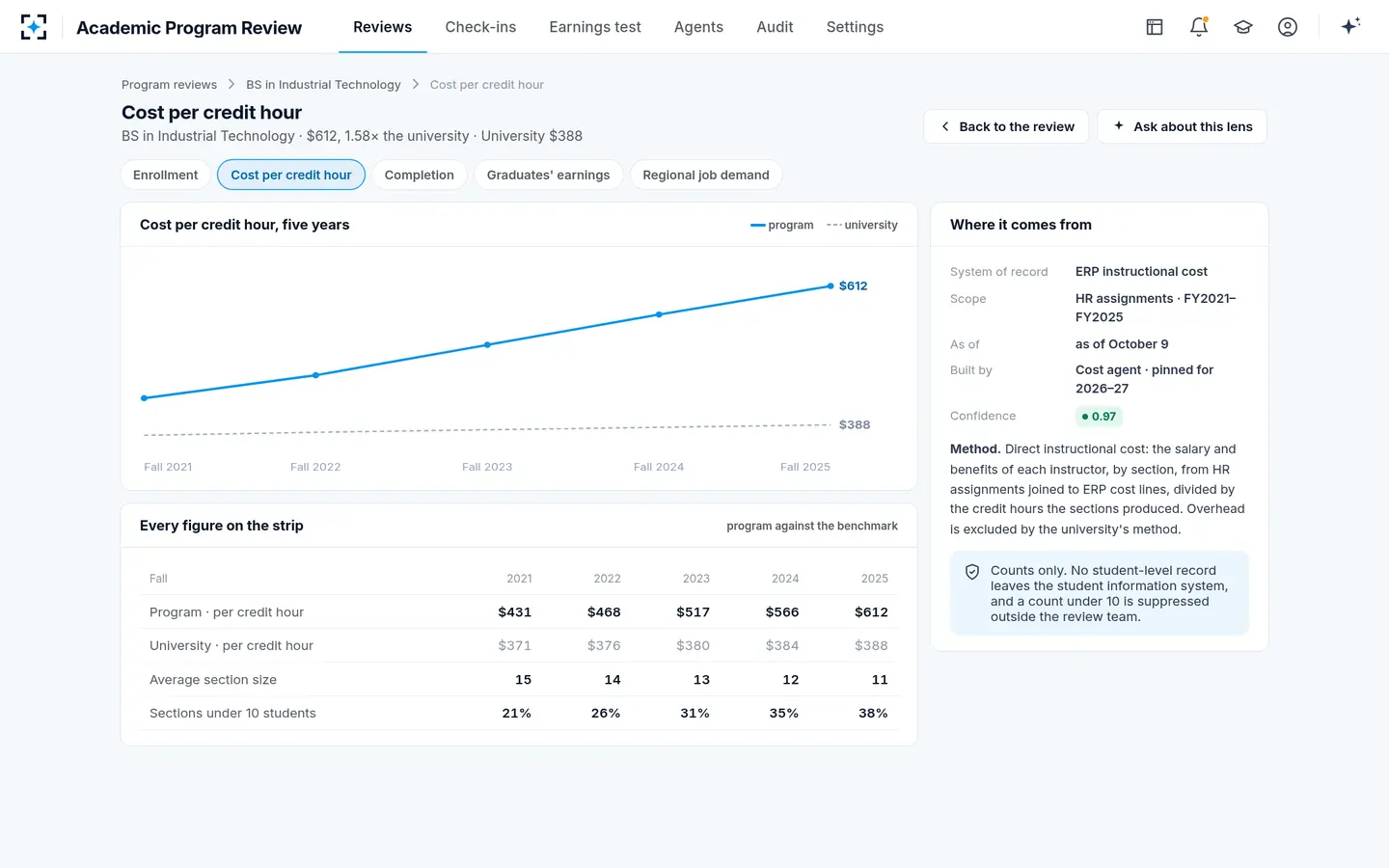Click the 'as of October 9' value
The height and width of the screenshot is (868, 1389).
click(1122, 344)
